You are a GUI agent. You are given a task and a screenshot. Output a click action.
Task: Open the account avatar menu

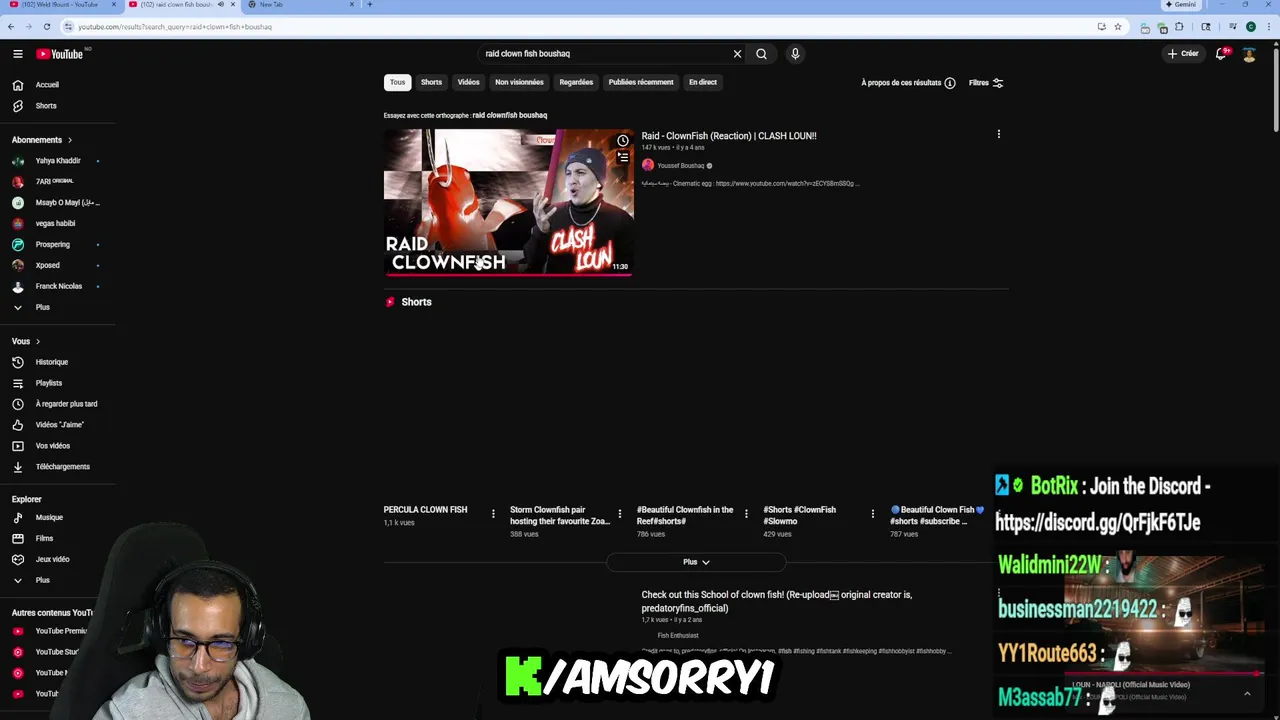[x=1249, y=54]
